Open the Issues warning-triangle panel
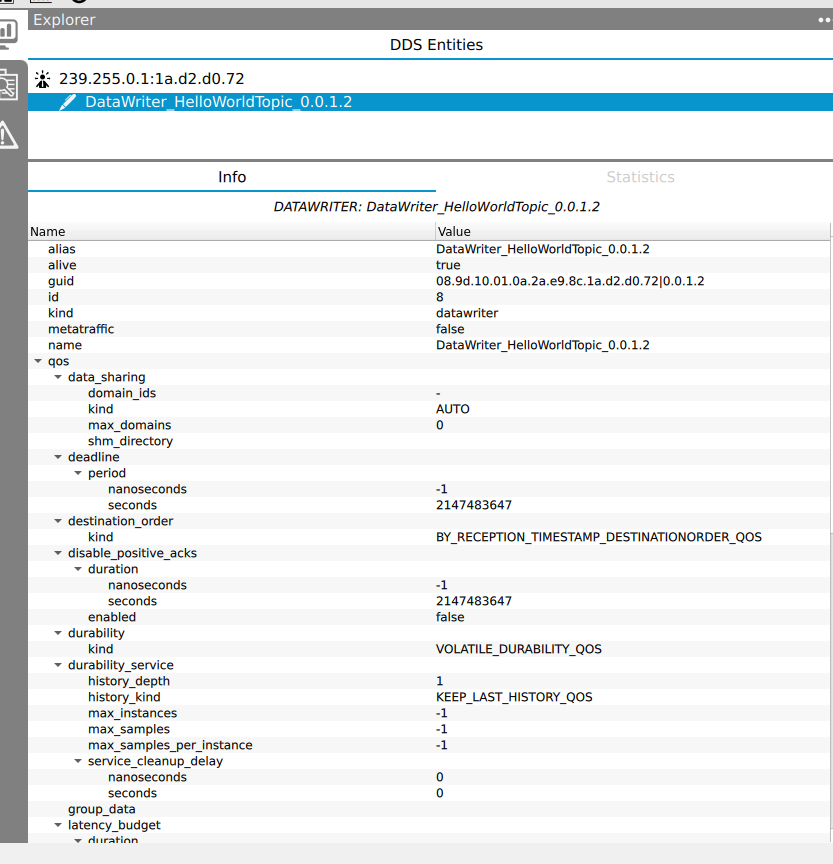 point(9,133)
